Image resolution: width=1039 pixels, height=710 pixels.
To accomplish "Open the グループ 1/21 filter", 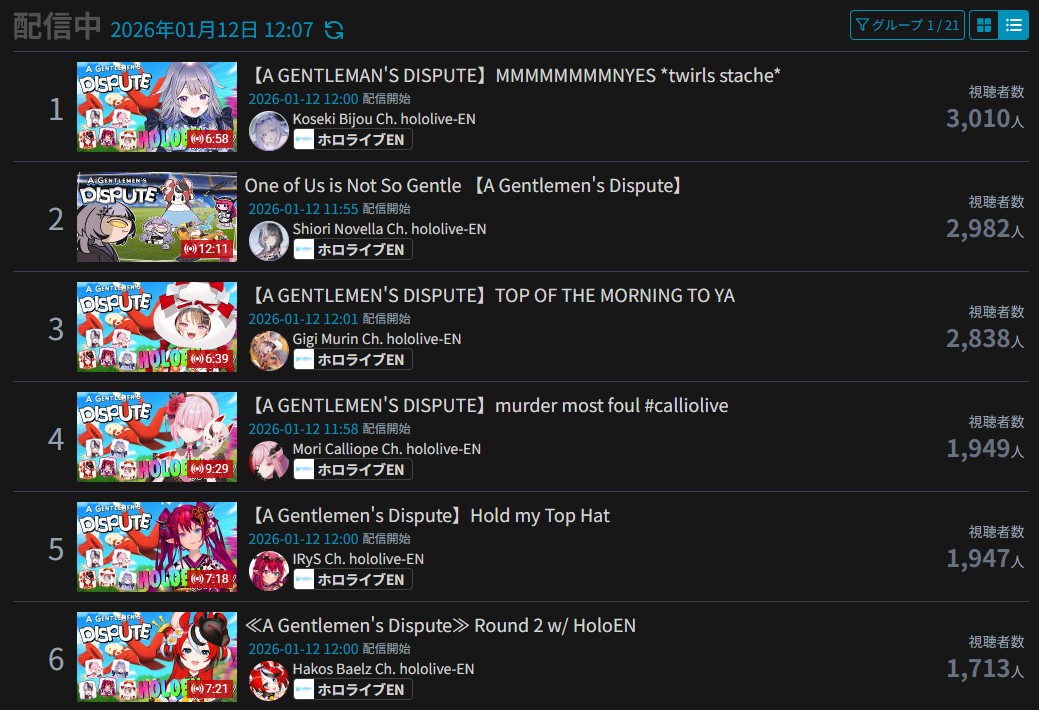I will point(907,25).
